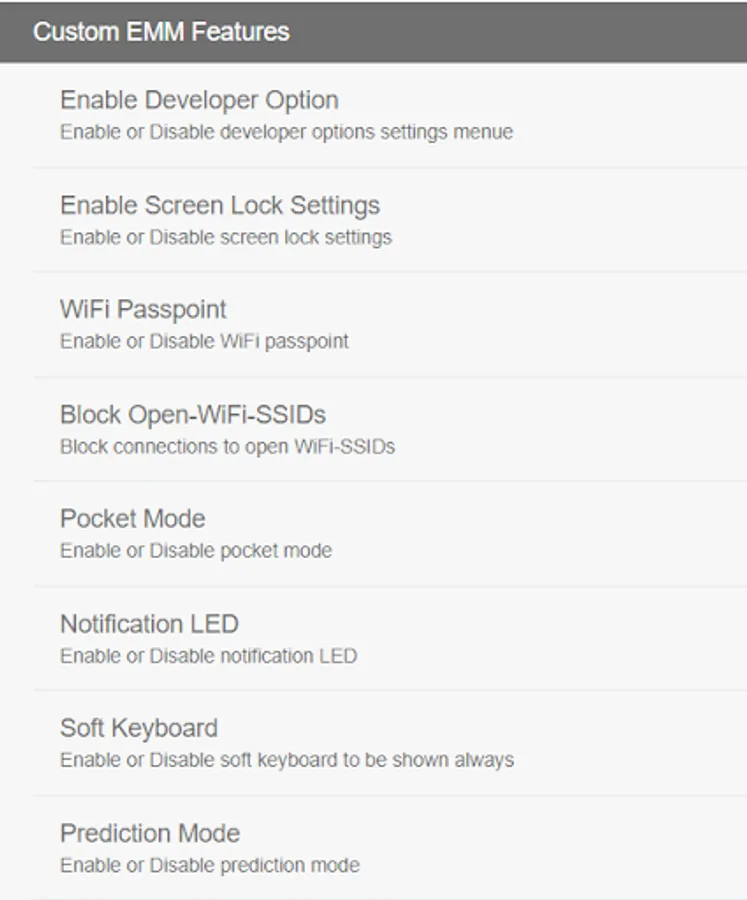
Task: Select Notification LED entry
Action: [x=390, y=639]
